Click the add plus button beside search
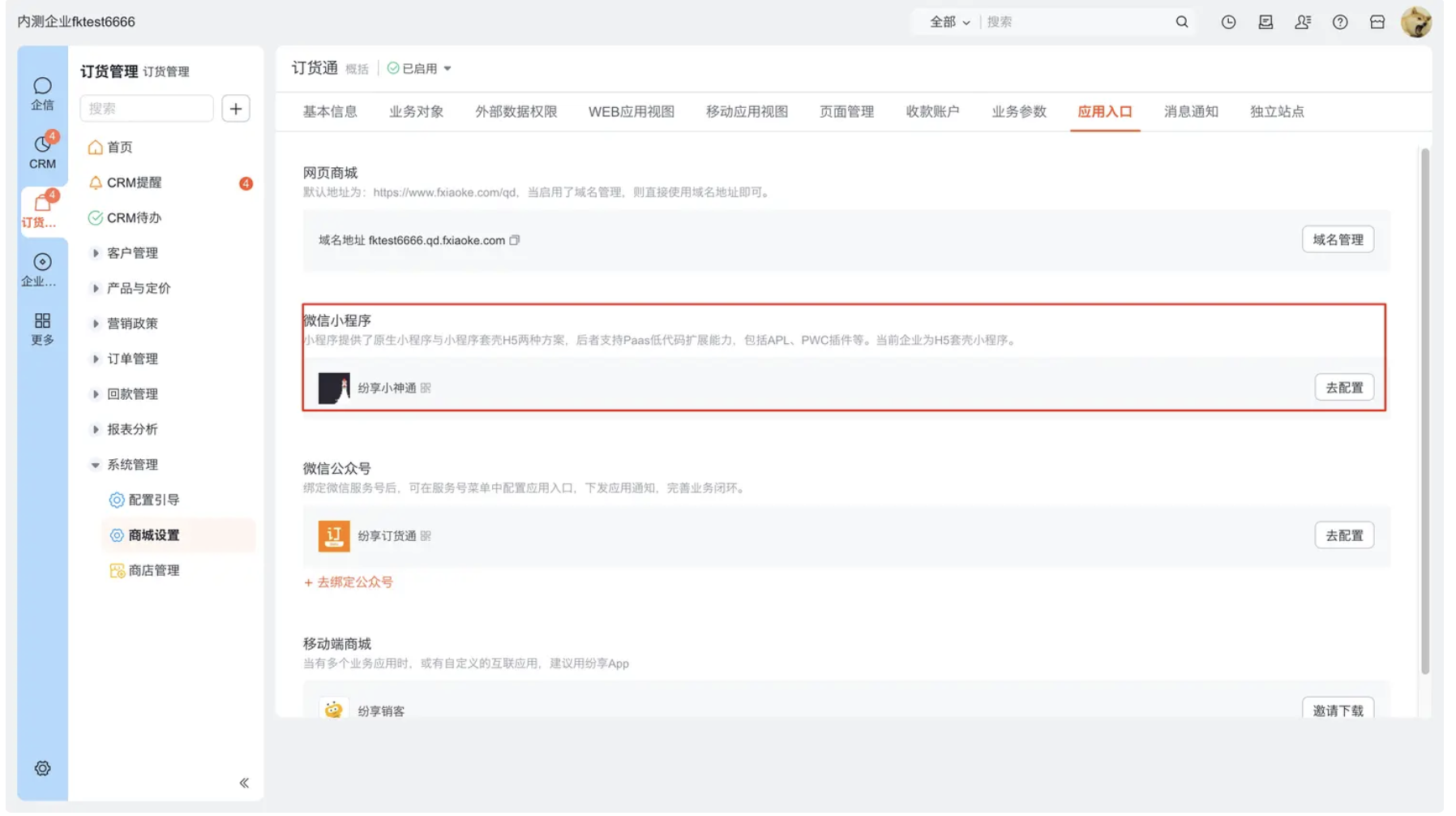Screen dimensions: 1456x816 236,109
